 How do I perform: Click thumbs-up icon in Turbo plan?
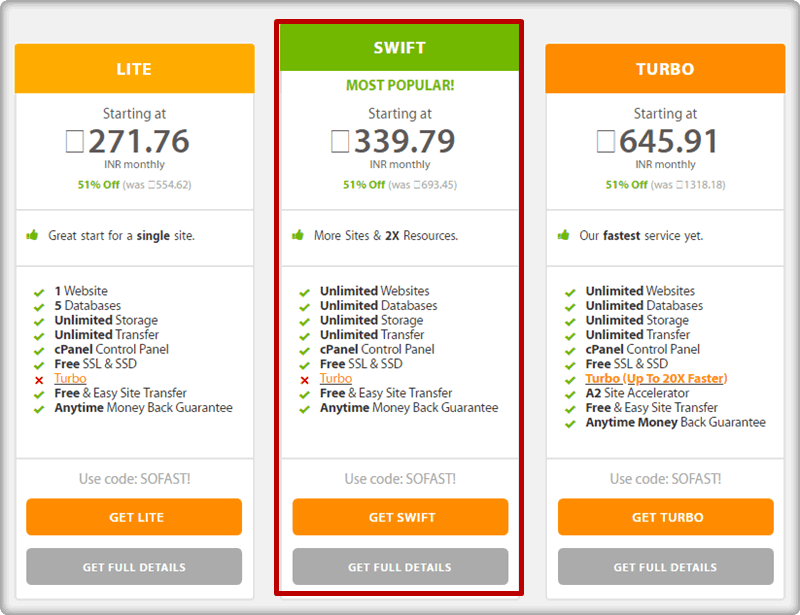pyautogui.click(x=564, y=236)
